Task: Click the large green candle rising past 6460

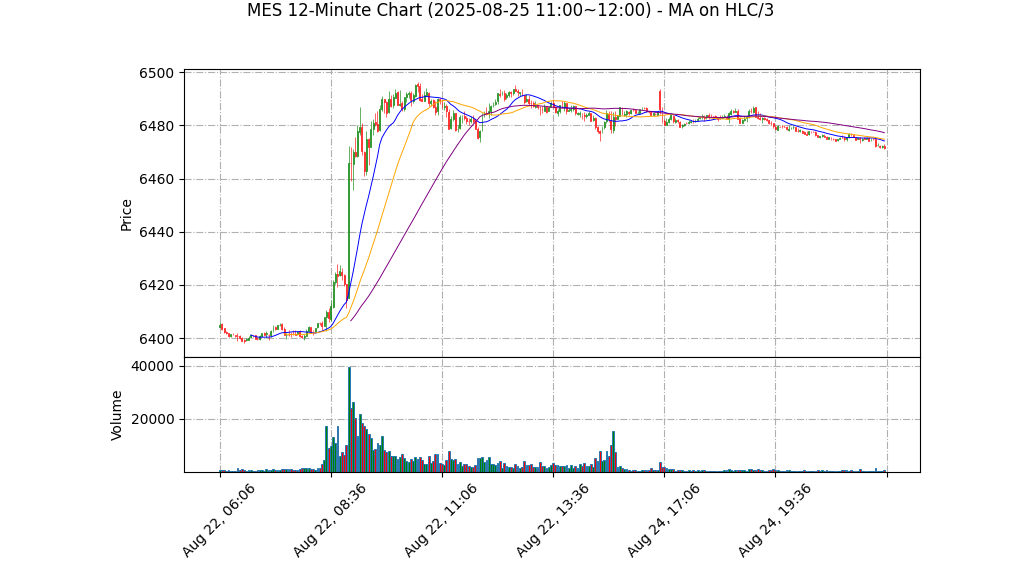Action: pyautogui.click(x=349, y=222)
